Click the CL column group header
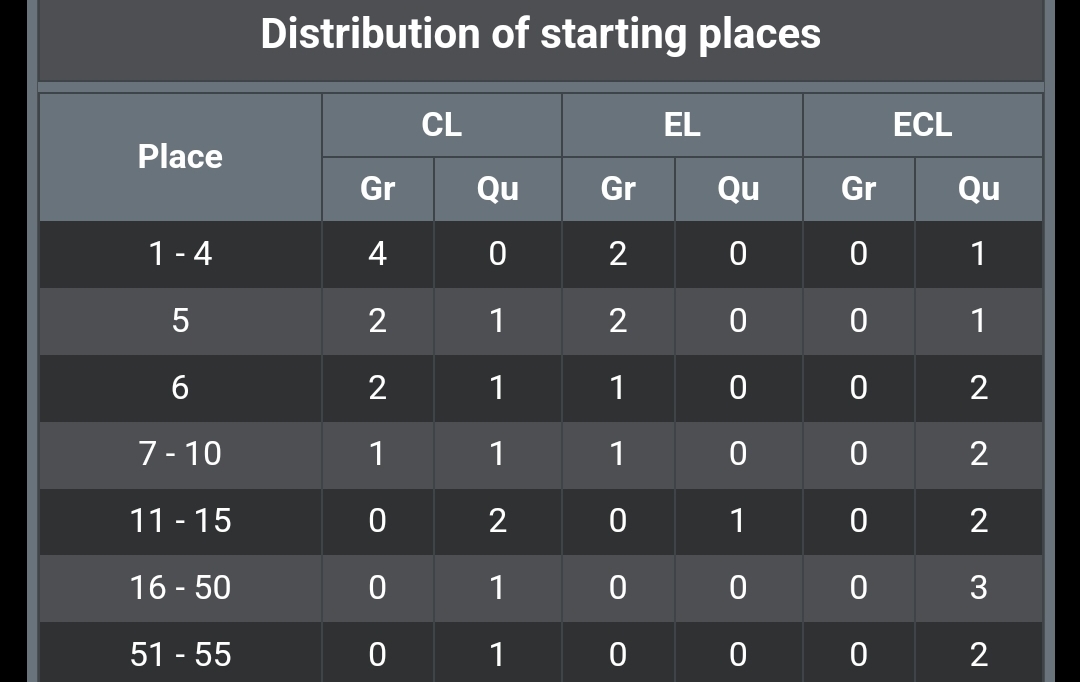This screenshot has width=1080, height=682. coord(442,125)
